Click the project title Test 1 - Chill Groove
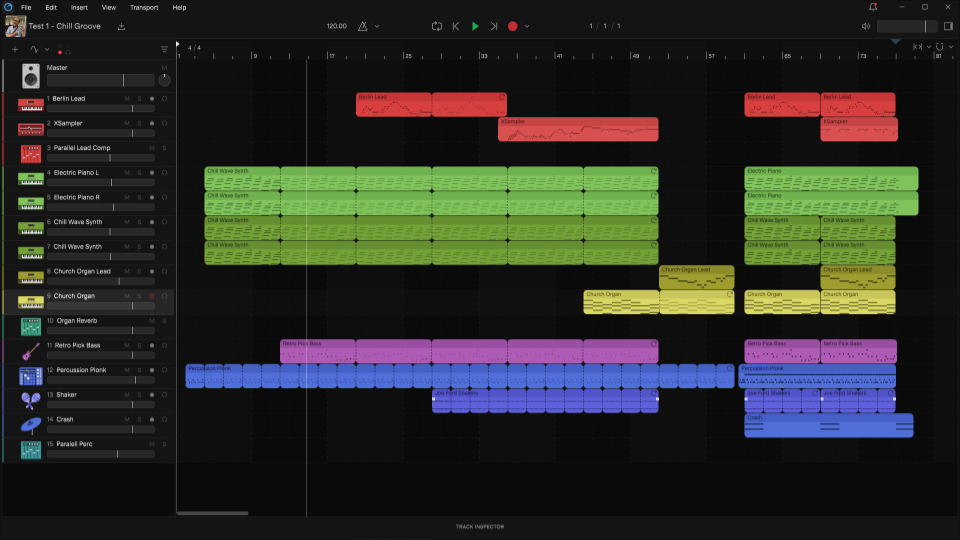Screen dimensions: 960x540 pyautogui.click(x=64, y=26)
